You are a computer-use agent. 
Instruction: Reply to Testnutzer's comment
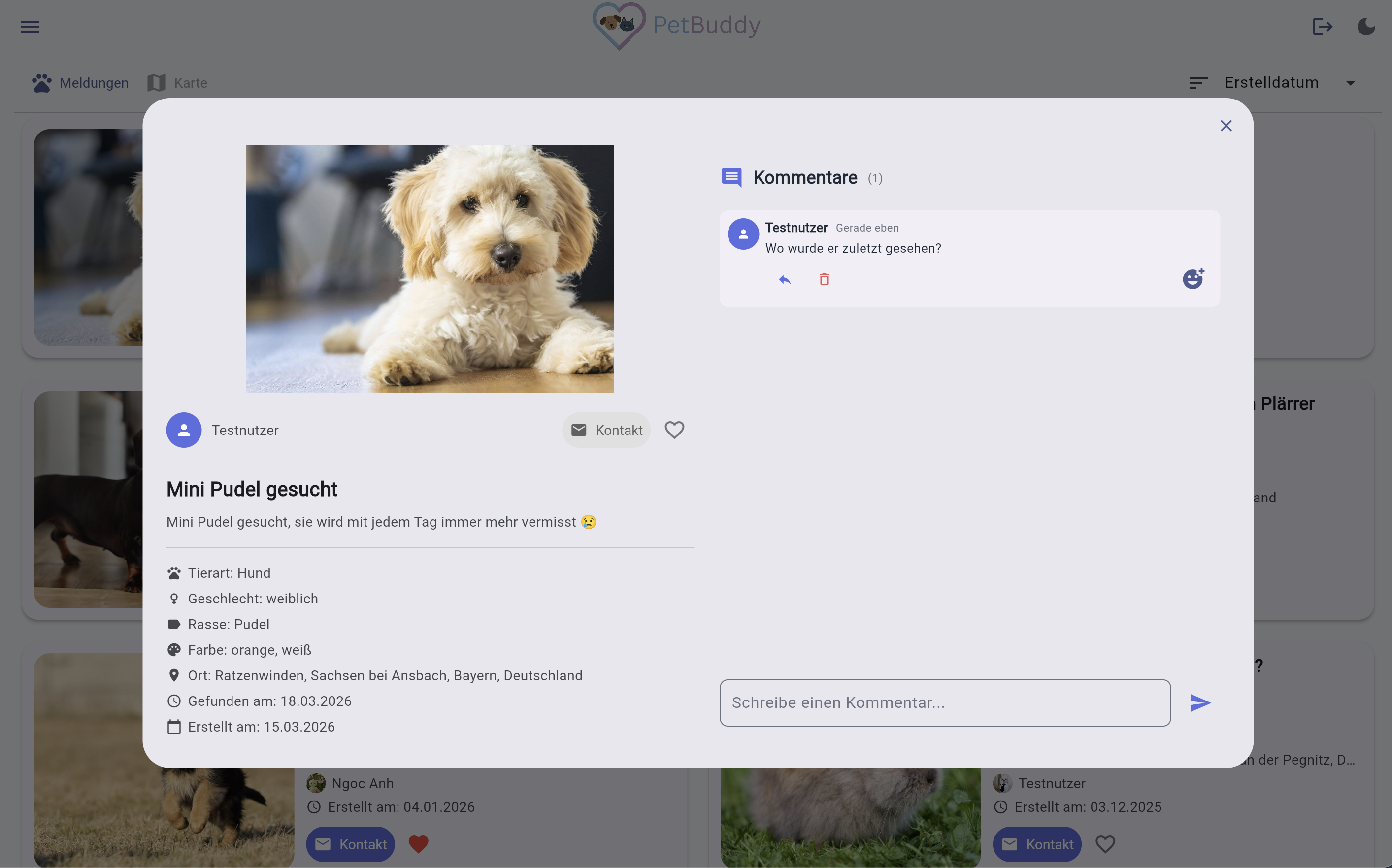pyautogui.click(x=785, y=280)
